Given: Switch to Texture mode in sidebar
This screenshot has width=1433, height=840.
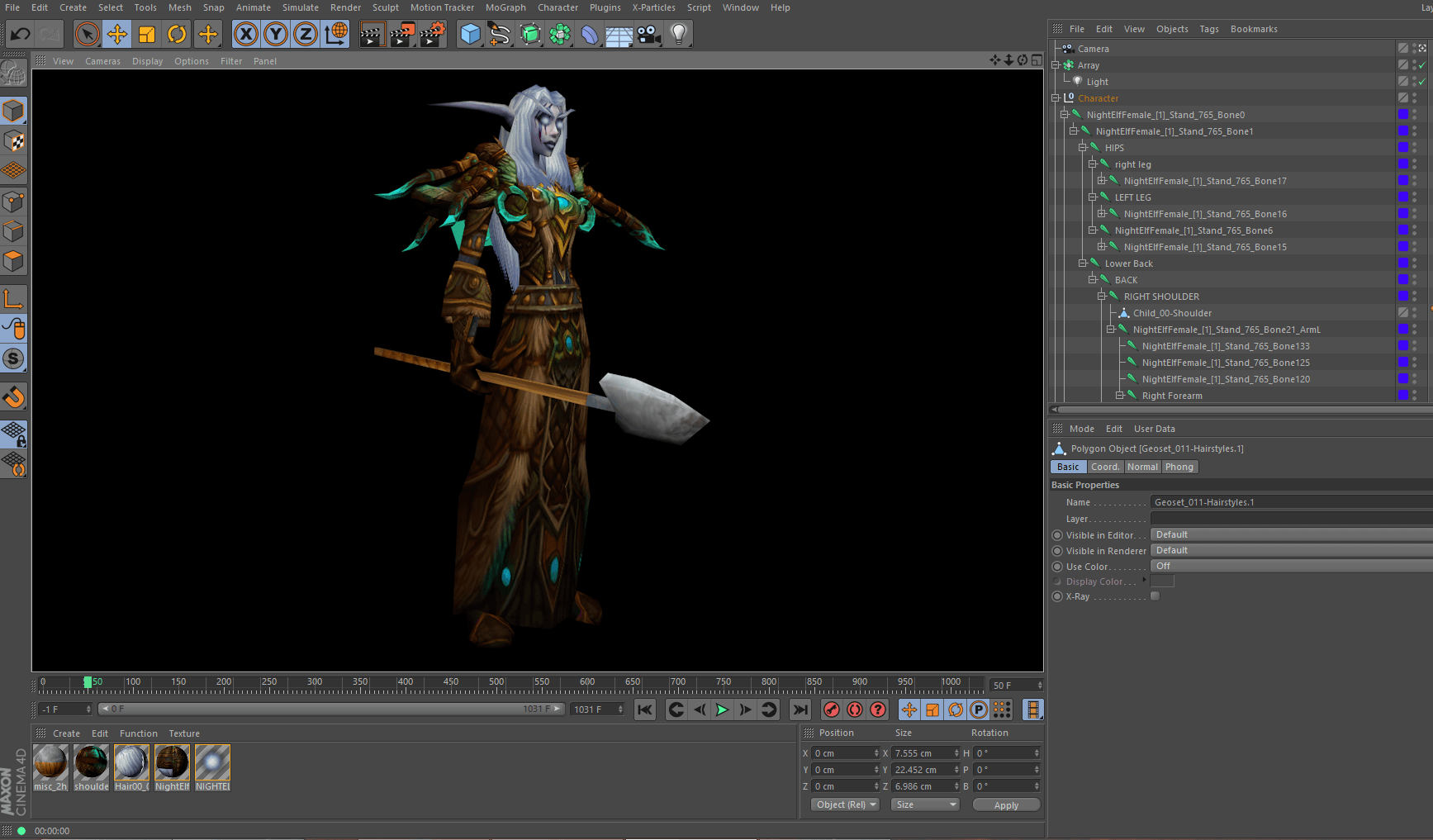Looking at the screenshot, I should click(x=14, y=141).
